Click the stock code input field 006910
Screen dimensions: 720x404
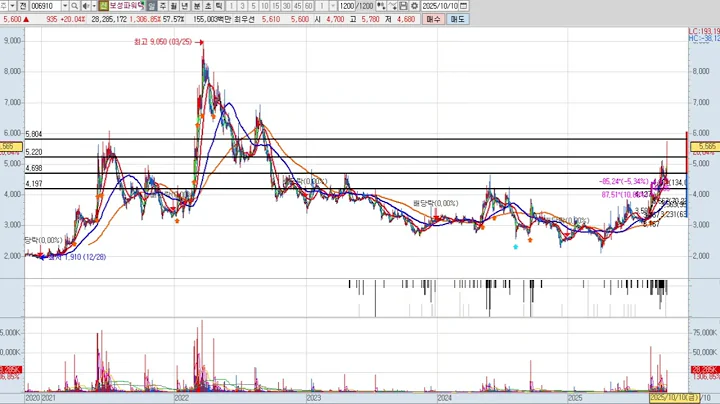coord(46,6)
